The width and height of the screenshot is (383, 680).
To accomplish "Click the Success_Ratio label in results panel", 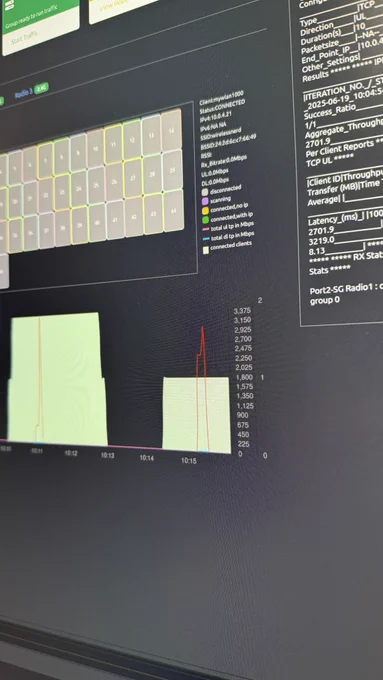I will click(x=330, y=110).
